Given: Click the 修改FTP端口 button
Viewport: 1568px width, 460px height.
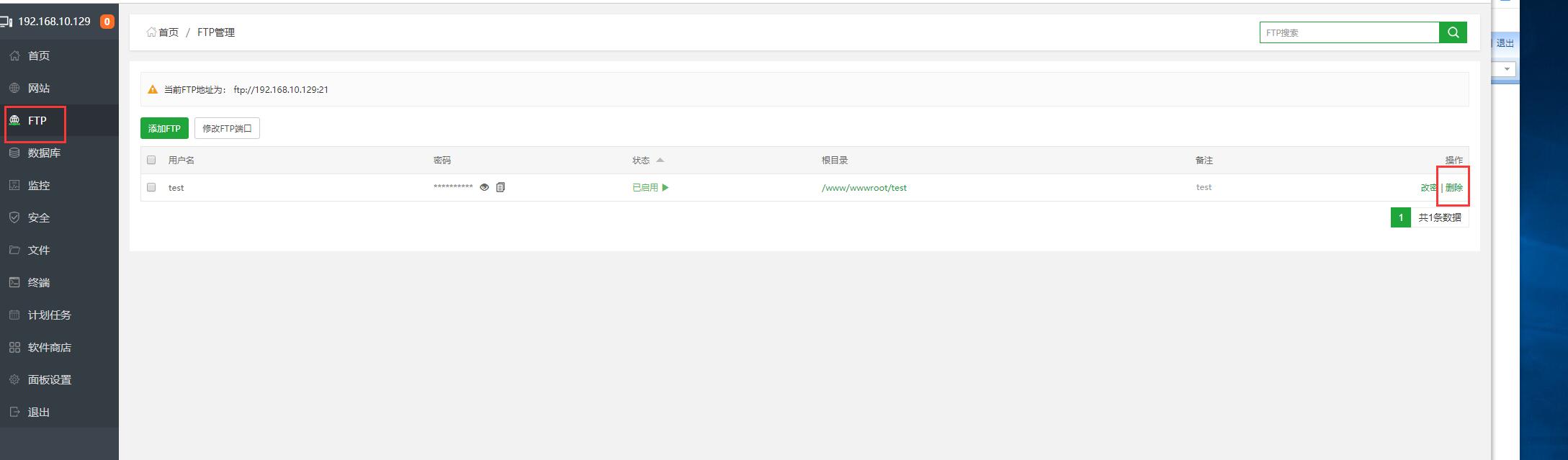Looking at the screenshot, I should tap(227, 128).
